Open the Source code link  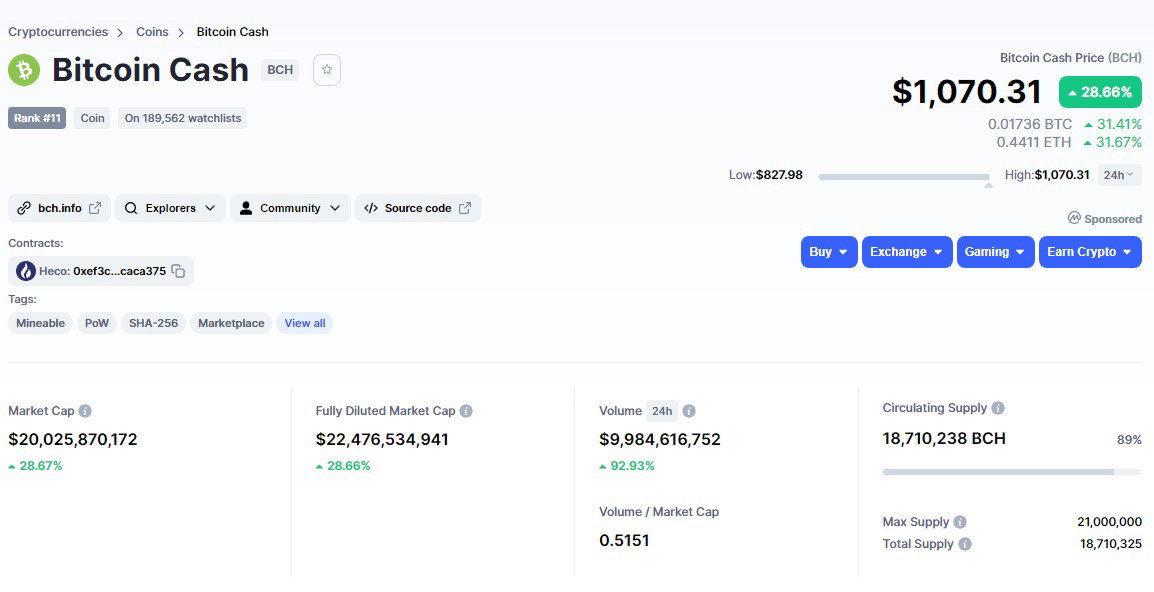pos(417,208)
